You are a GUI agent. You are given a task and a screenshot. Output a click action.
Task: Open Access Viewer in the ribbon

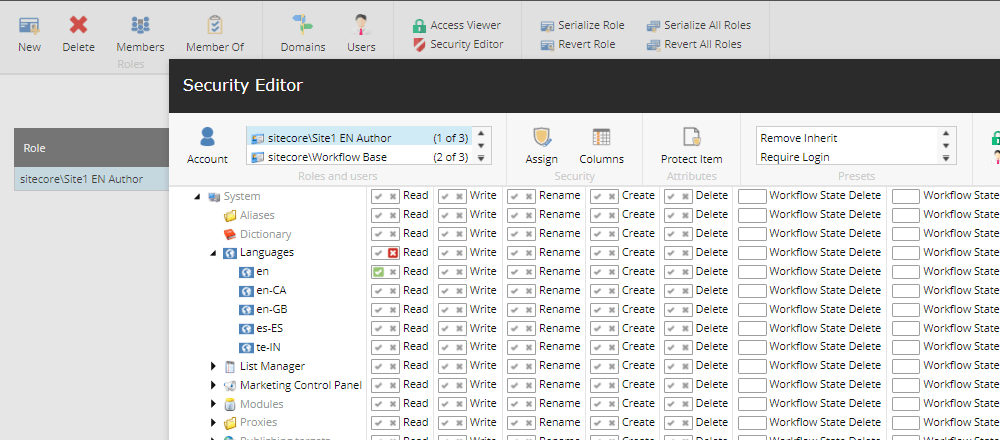457,26
